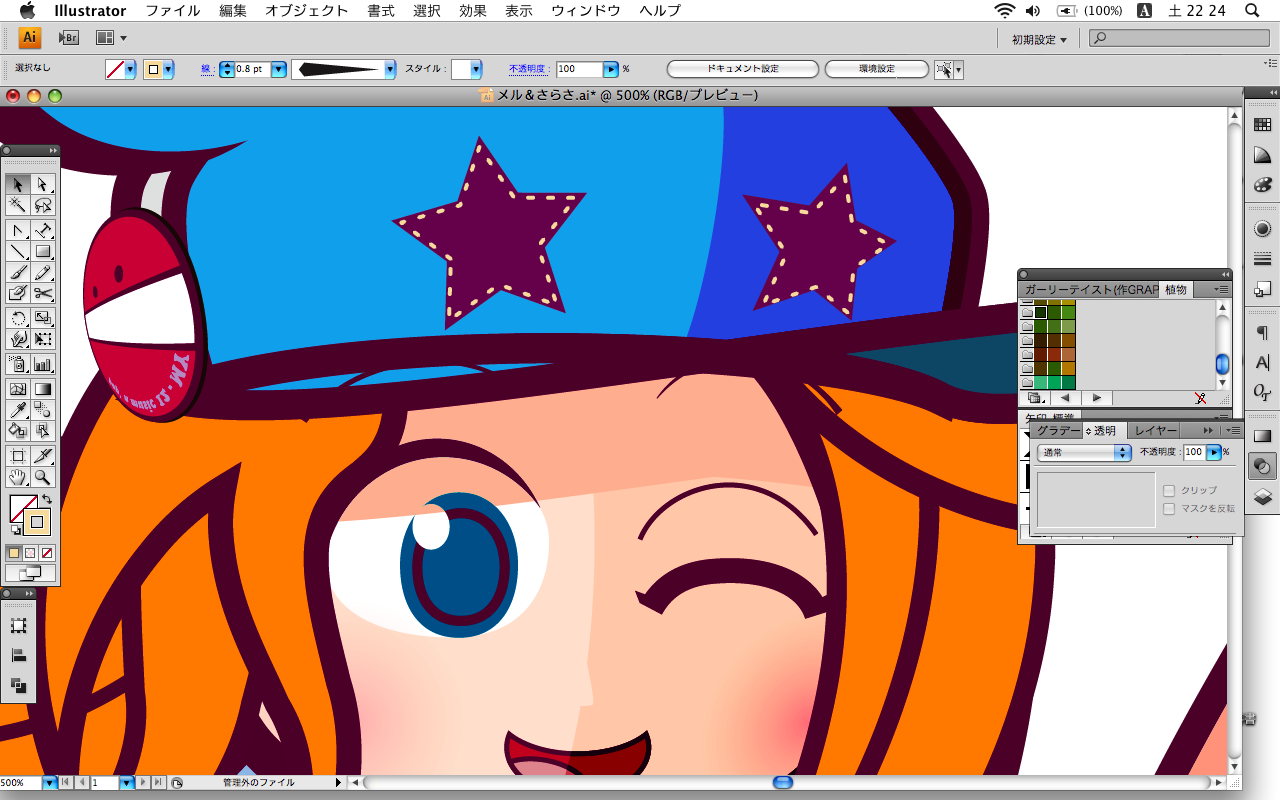
Task: Toggle the クリップ checkbox
Action: (x=1169, y=490)
